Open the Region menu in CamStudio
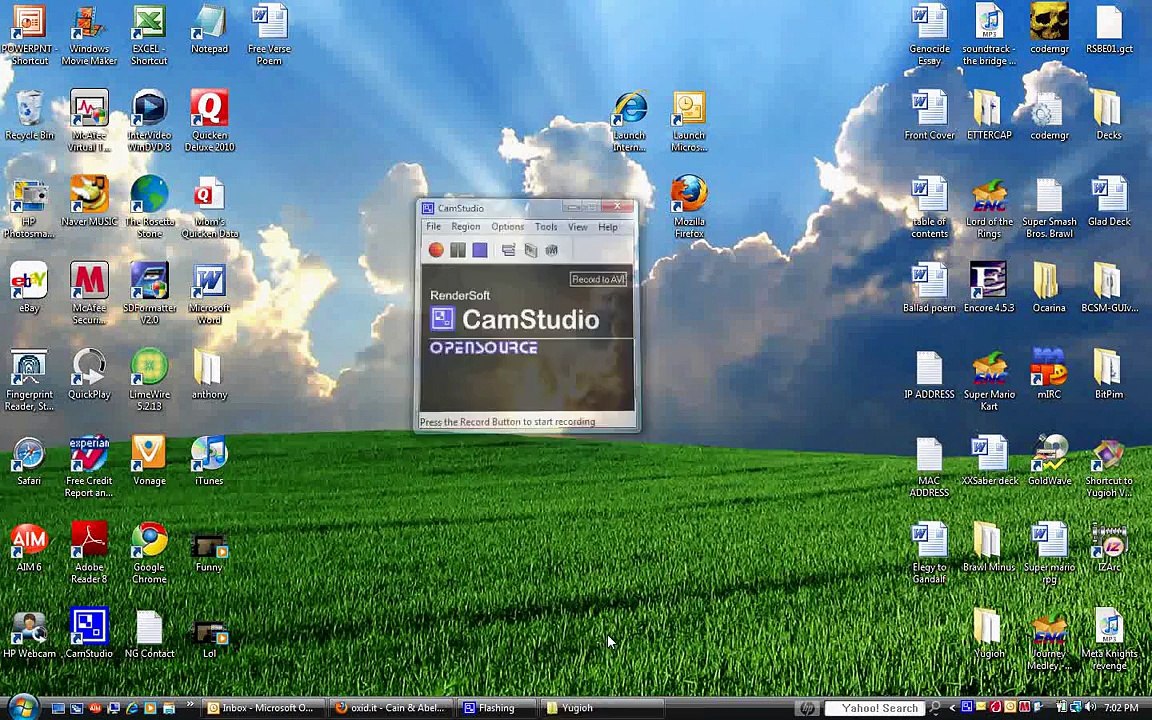 (x=465, y=227)
